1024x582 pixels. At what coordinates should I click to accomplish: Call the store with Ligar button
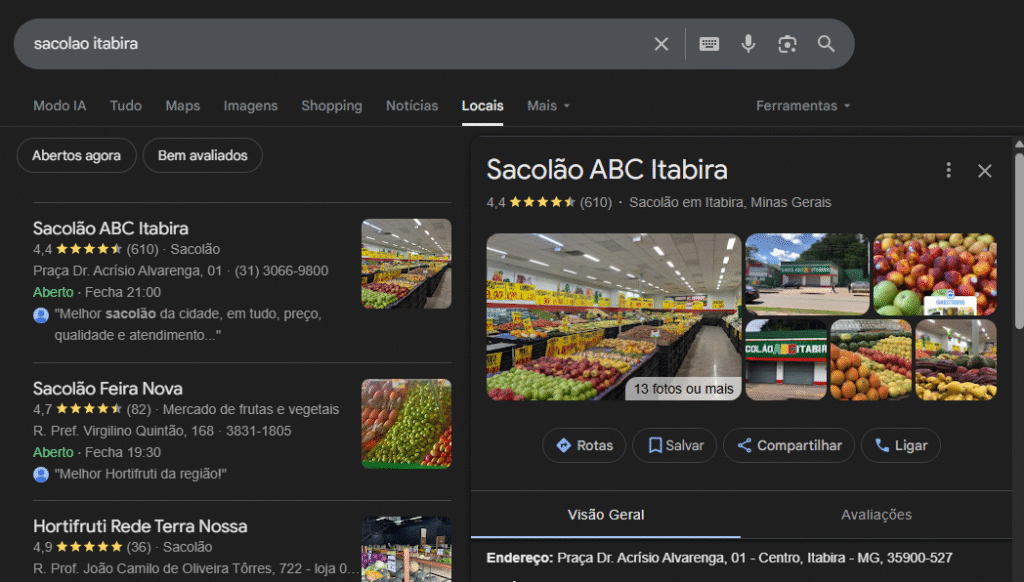pyautogui.click(x=900, y=446)
